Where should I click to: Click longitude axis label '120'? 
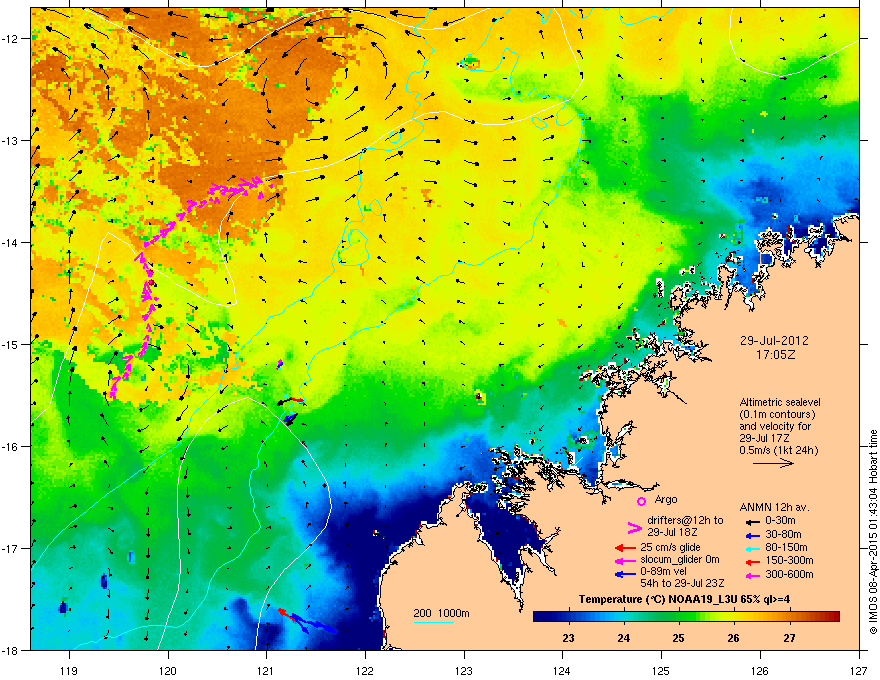[x=168, y=670]
